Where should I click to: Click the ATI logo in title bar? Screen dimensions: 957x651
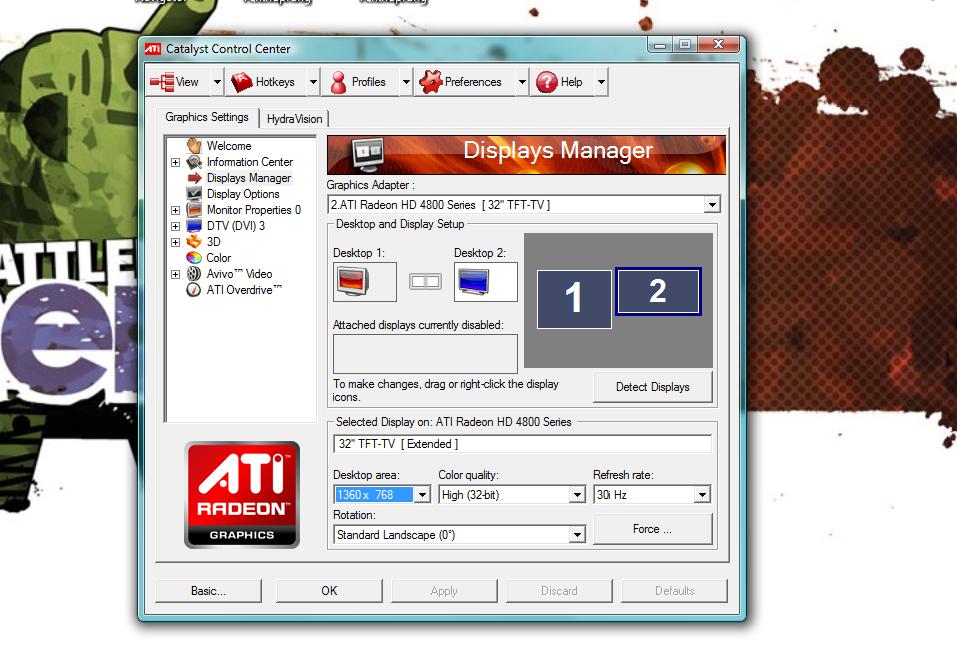[x=153, y=49]
